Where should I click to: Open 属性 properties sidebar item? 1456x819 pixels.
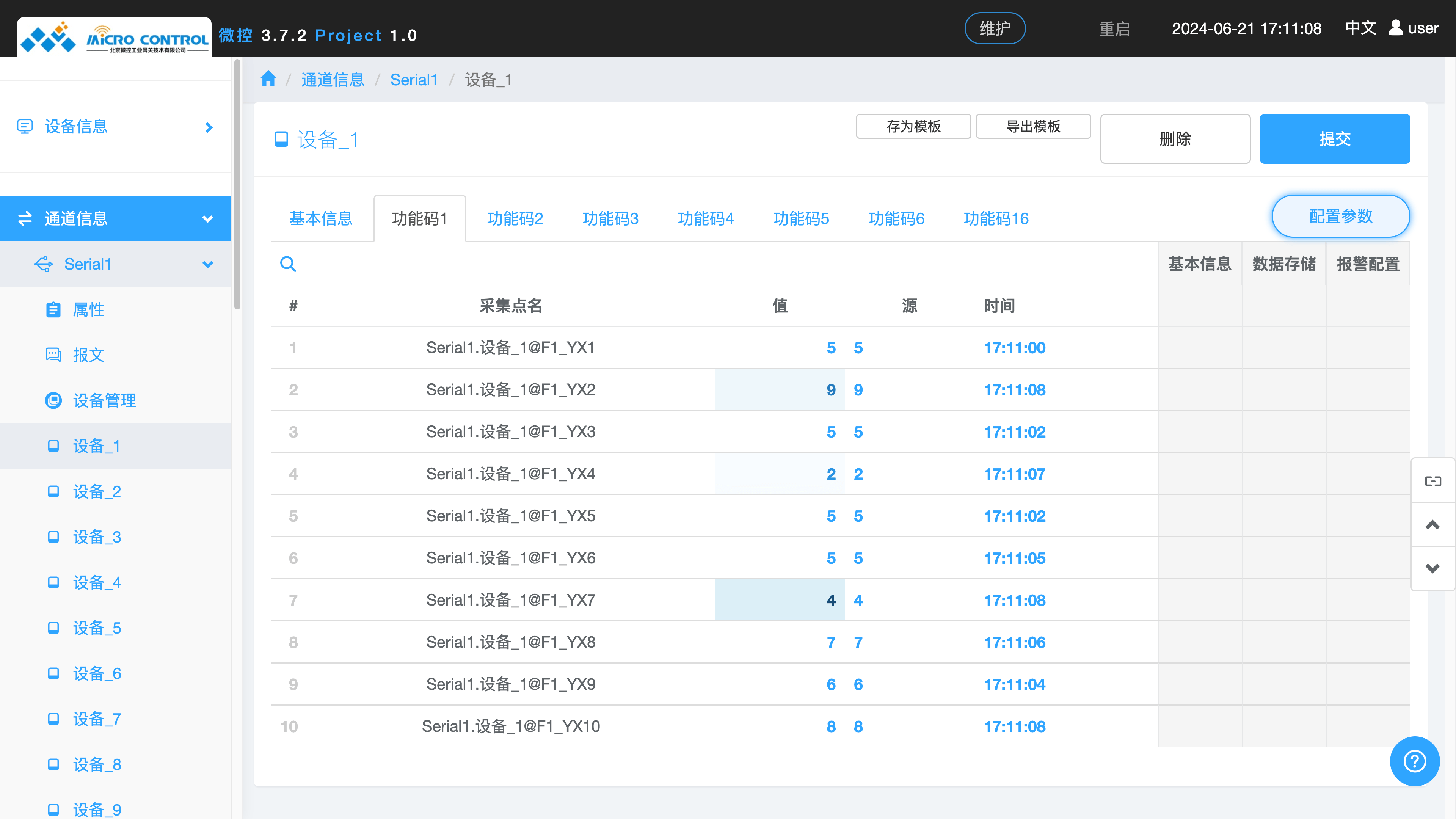pyautogui.click(x=89, y=310)
